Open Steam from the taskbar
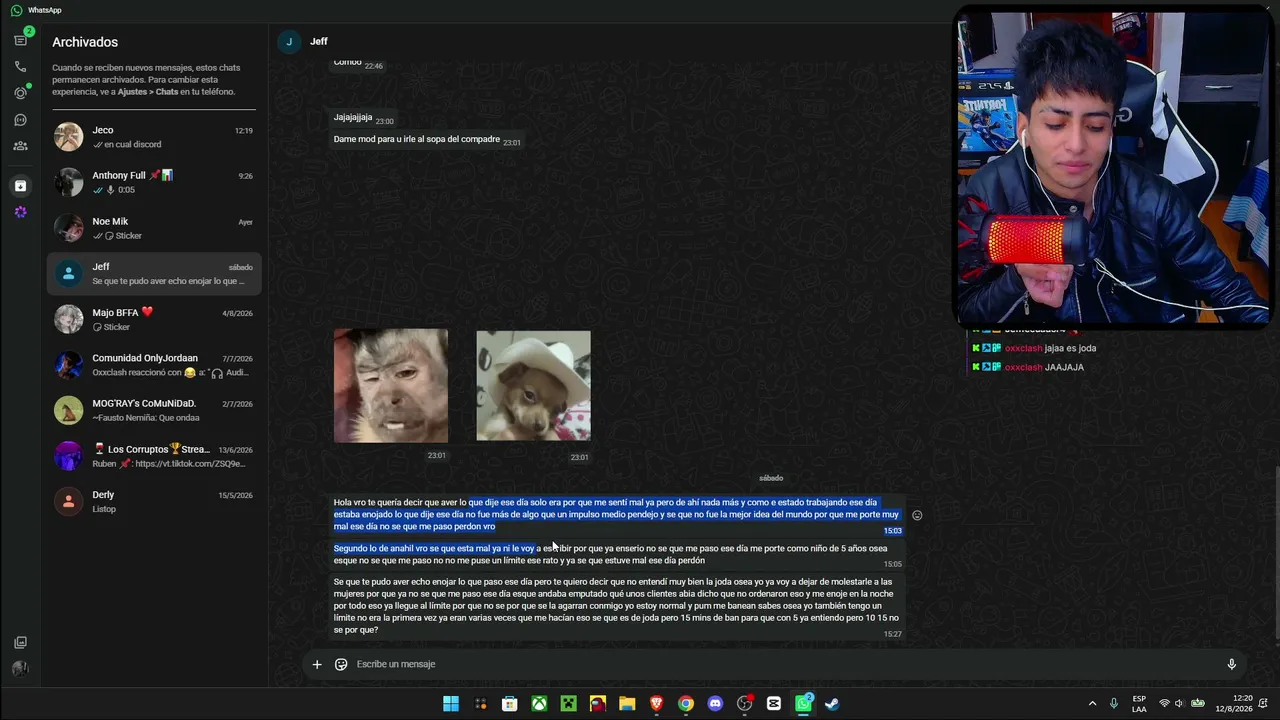This screenshot has width=1280, height=720. click(832, 704)
